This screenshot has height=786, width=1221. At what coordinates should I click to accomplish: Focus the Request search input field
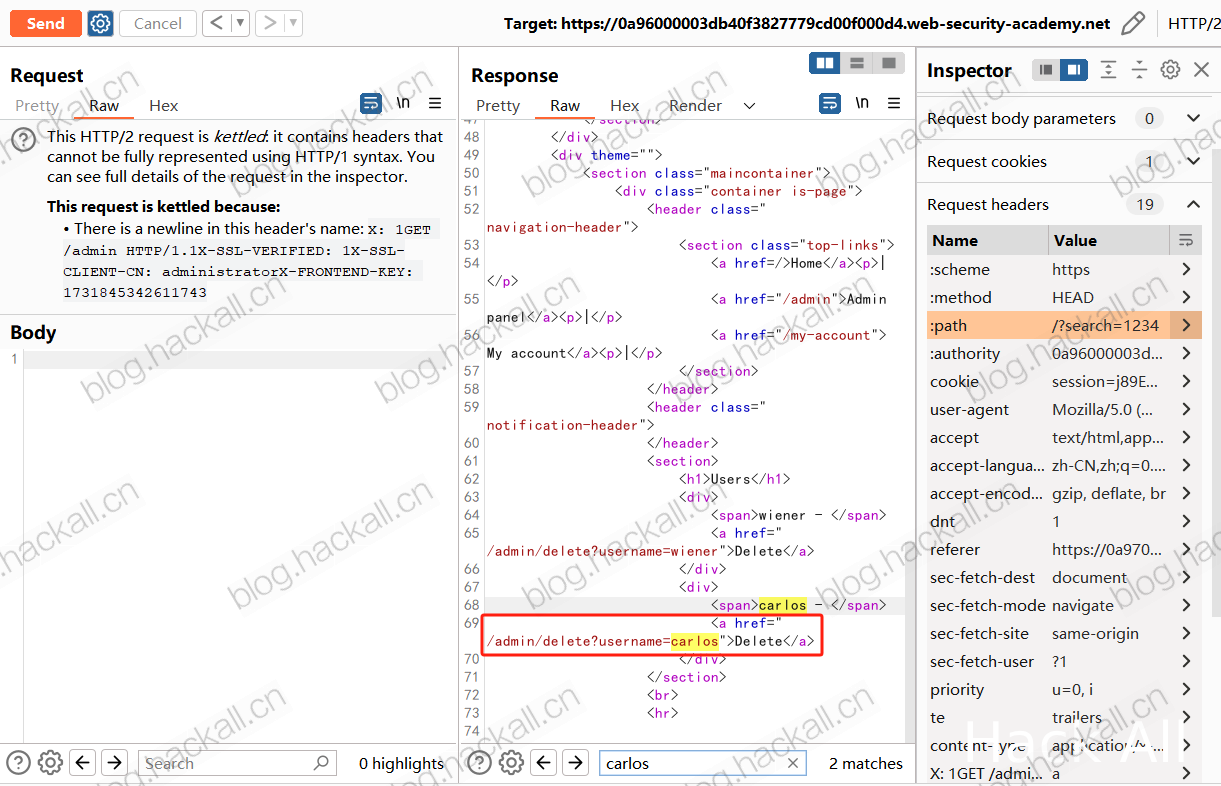(x=236, y=763)
